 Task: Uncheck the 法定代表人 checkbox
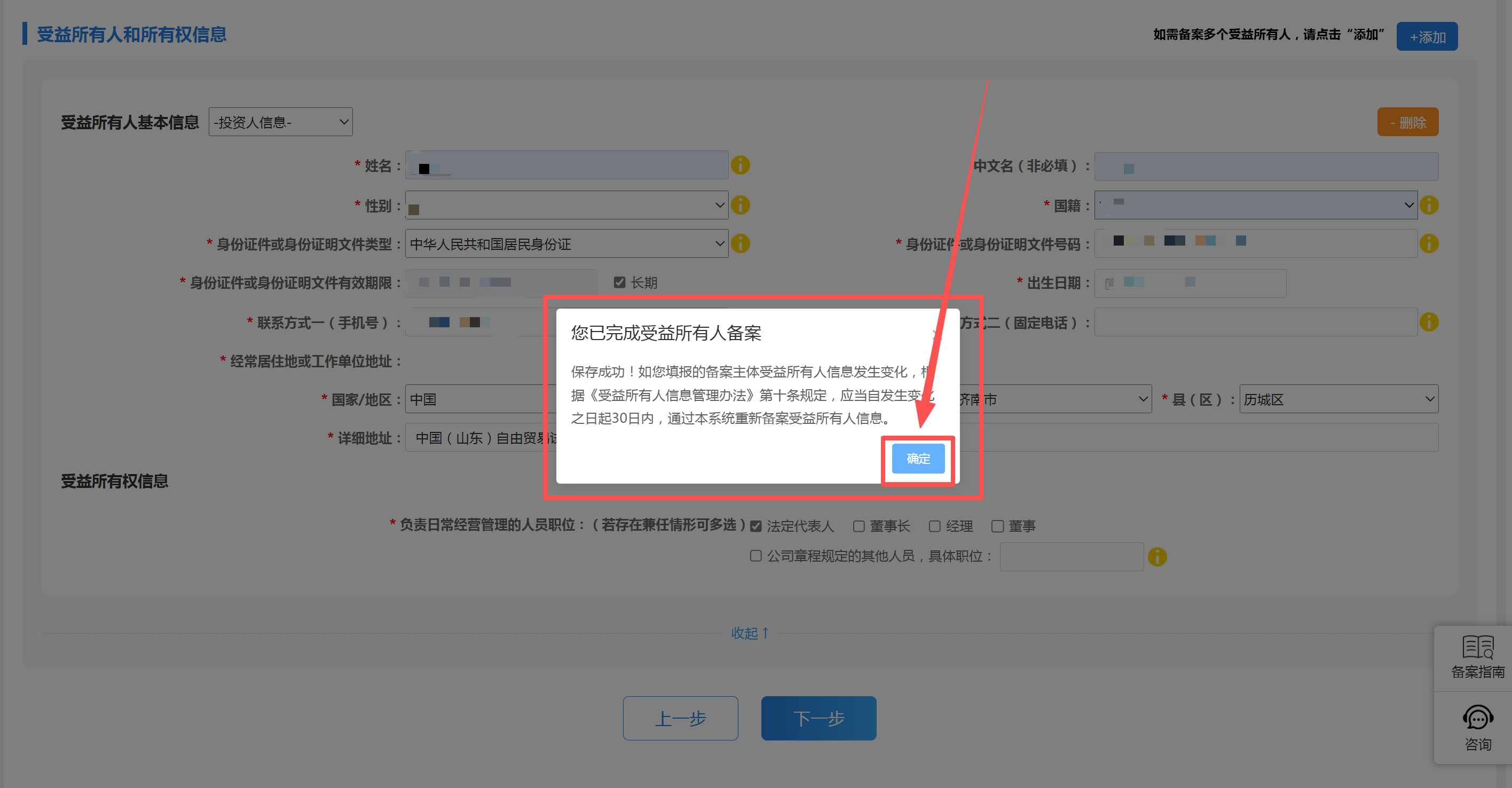[x=756, y=526]
